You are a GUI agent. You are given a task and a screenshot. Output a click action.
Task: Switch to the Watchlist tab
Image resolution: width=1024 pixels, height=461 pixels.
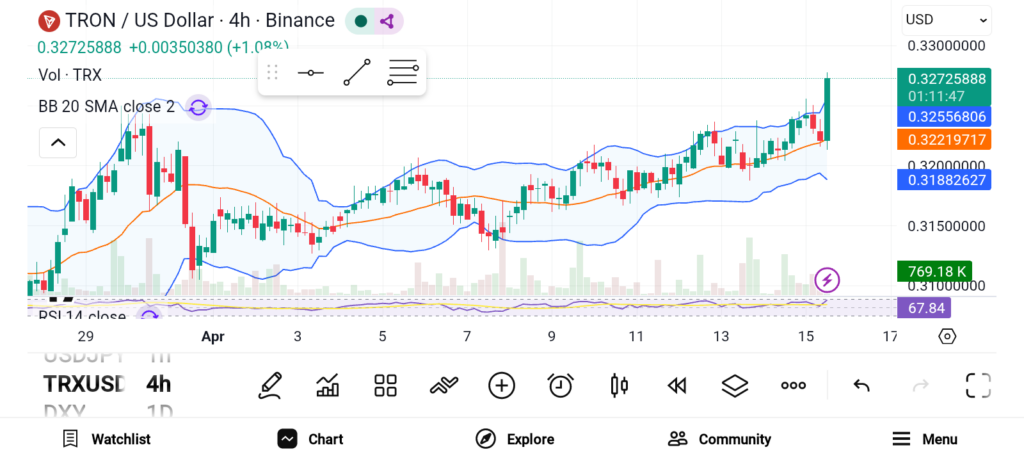[x=106, y=439]
